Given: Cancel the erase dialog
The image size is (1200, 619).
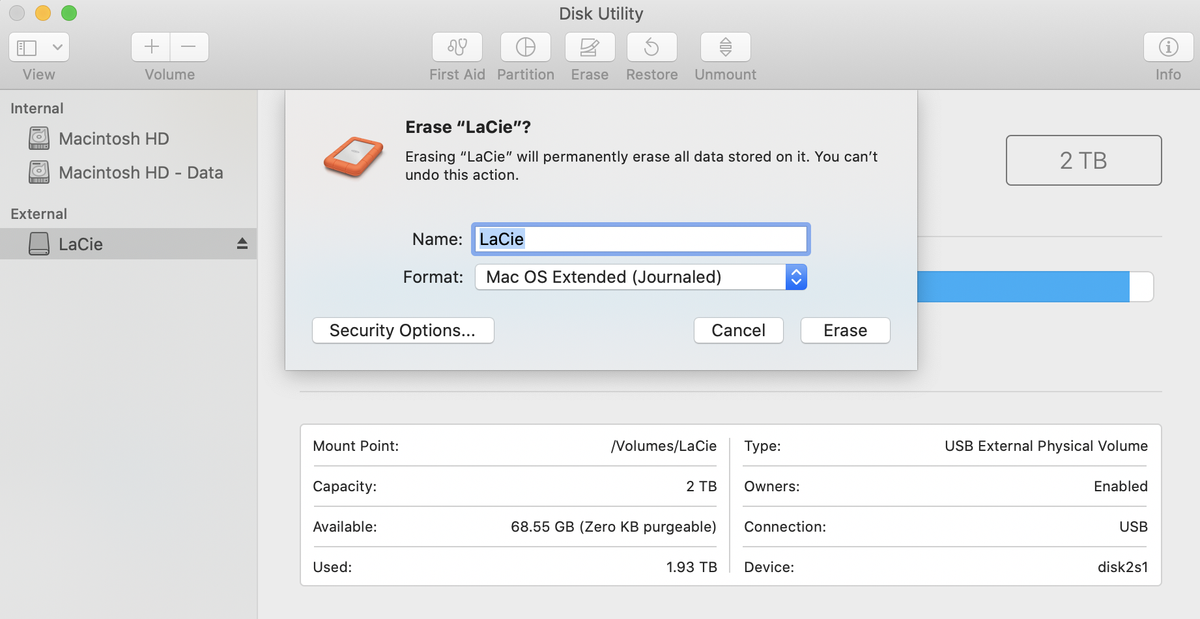Looking at the screenshot, I should [738, 331].
